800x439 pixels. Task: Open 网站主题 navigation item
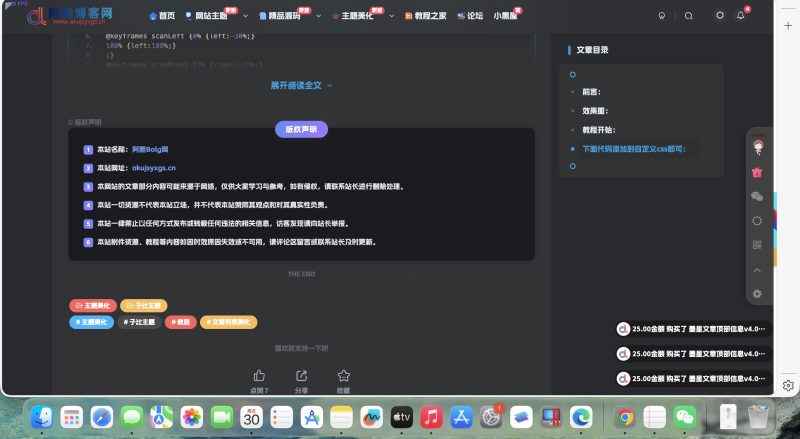(x=207, y=16)
